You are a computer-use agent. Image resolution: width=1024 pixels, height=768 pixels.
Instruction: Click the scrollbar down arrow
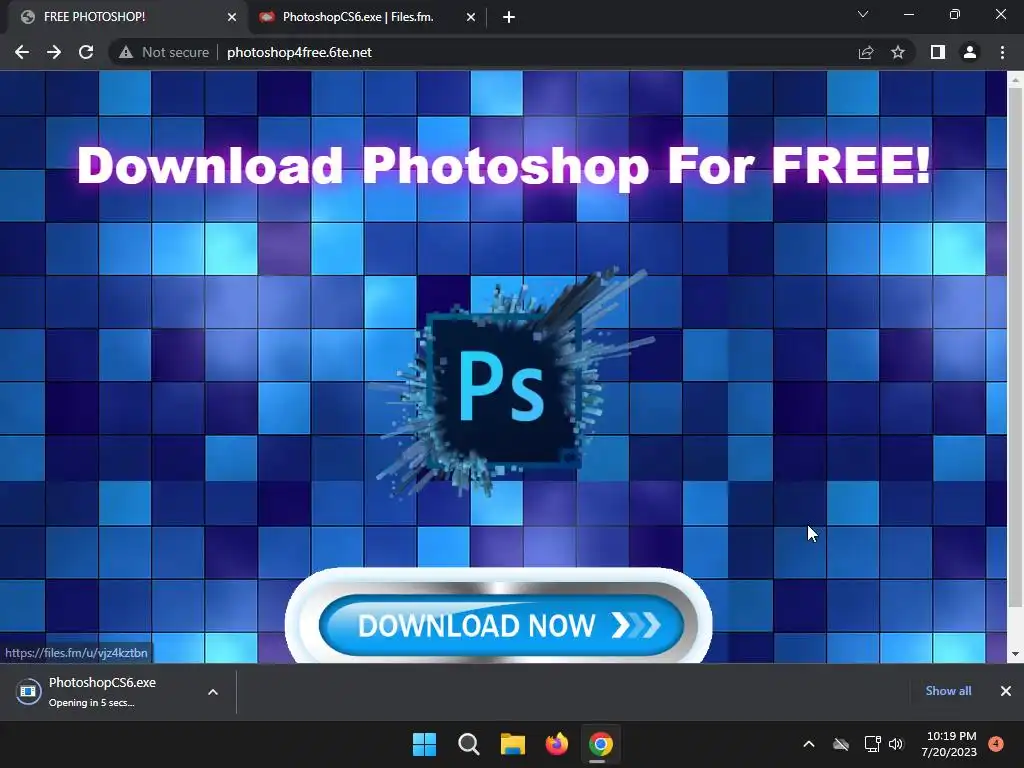coord(1015,654)
